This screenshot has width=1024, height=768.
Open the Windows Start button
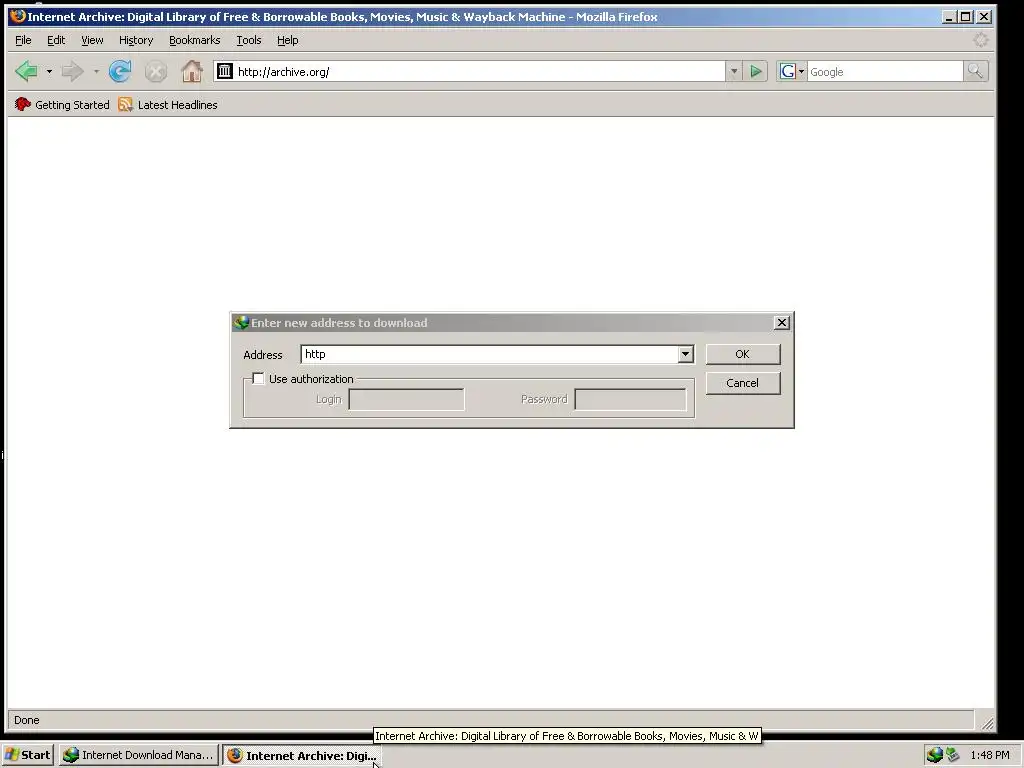[x=27, y=755]
